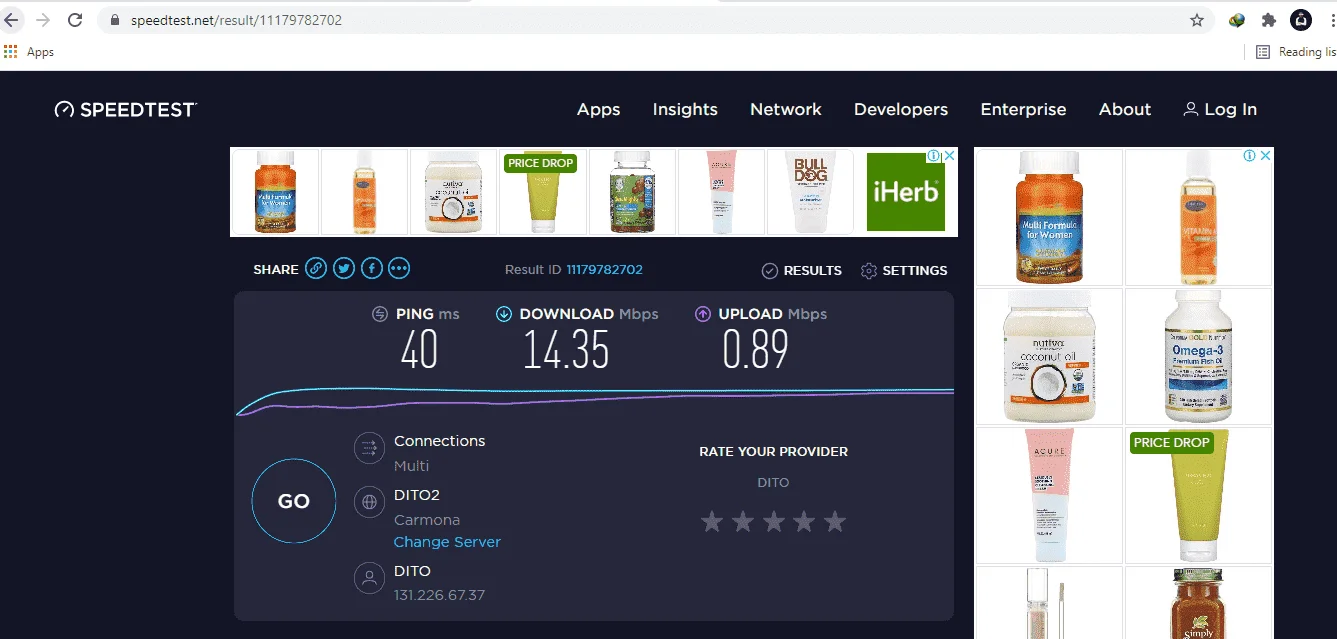
Task: Open top banner AdChoices info icon
Action: coord(934,155)
